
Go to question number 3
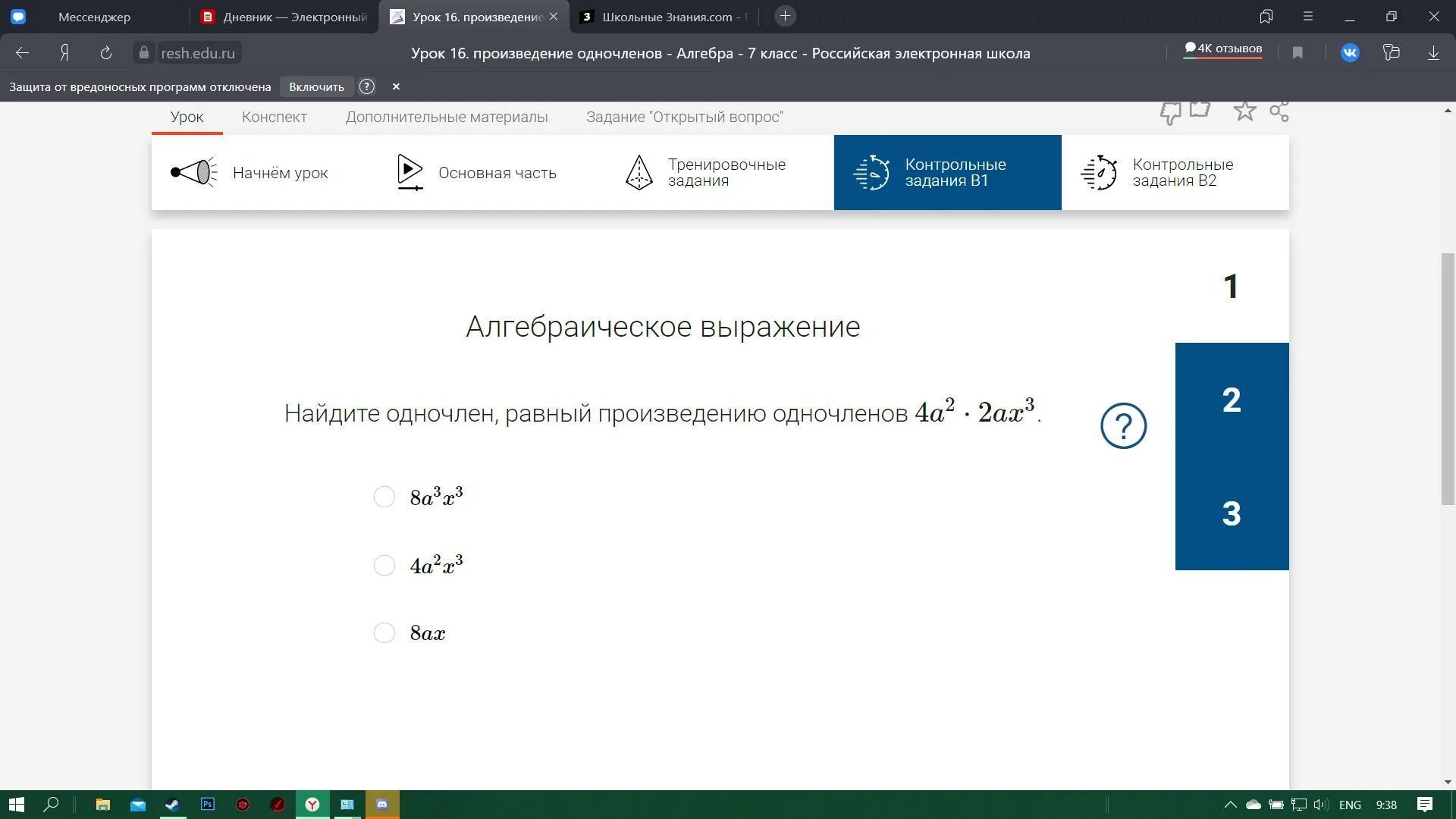(1232, 513)
